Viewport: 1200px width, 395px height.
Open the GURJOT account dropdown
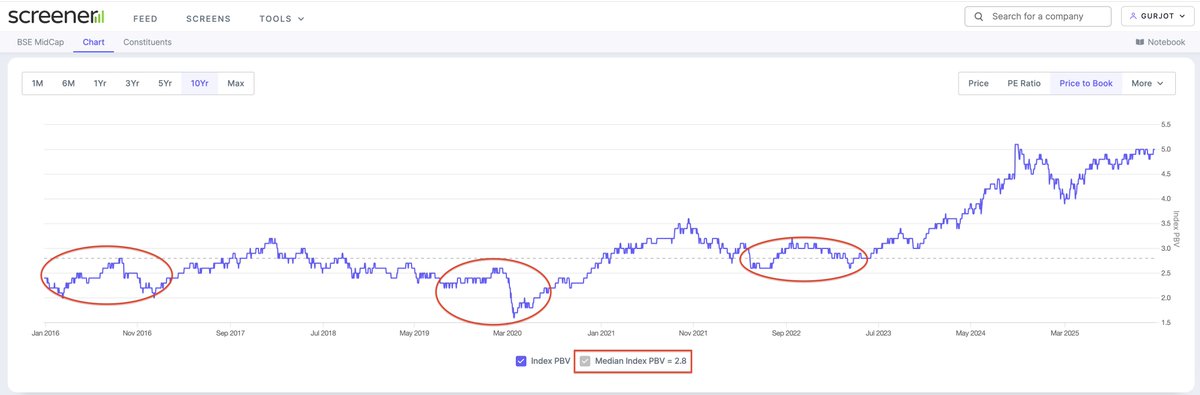(x=1157, y=17)
